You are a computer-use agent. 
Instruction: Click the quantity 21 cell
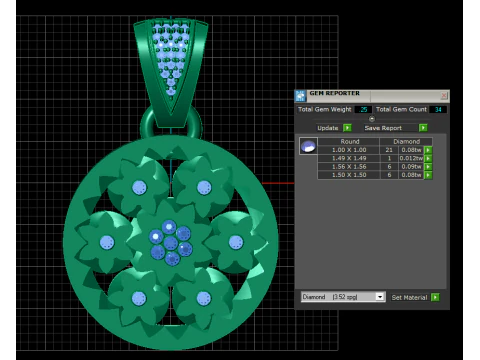click(x=389, y=150)
